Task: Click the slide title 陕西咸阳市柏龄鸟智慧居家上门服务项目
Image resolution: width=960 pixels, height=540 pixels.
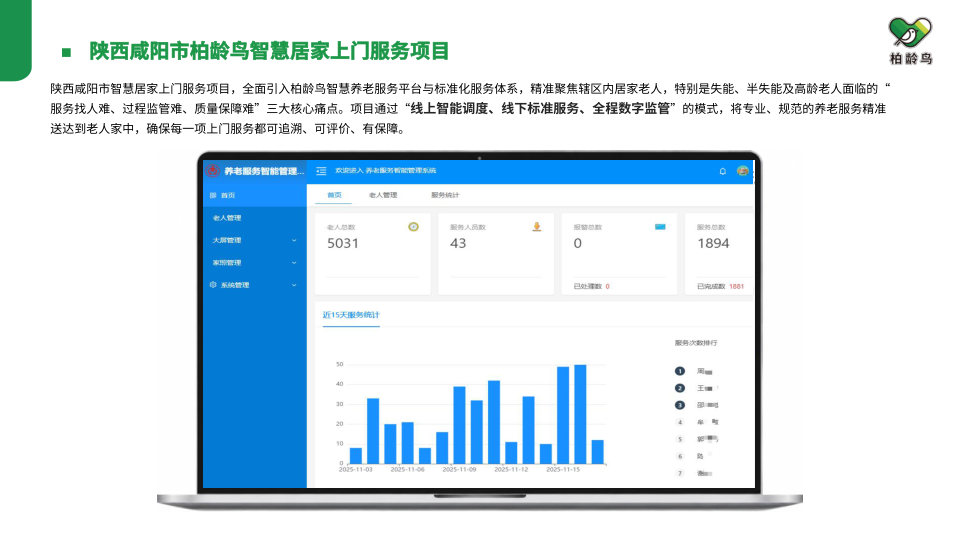Action: [269, 51]
